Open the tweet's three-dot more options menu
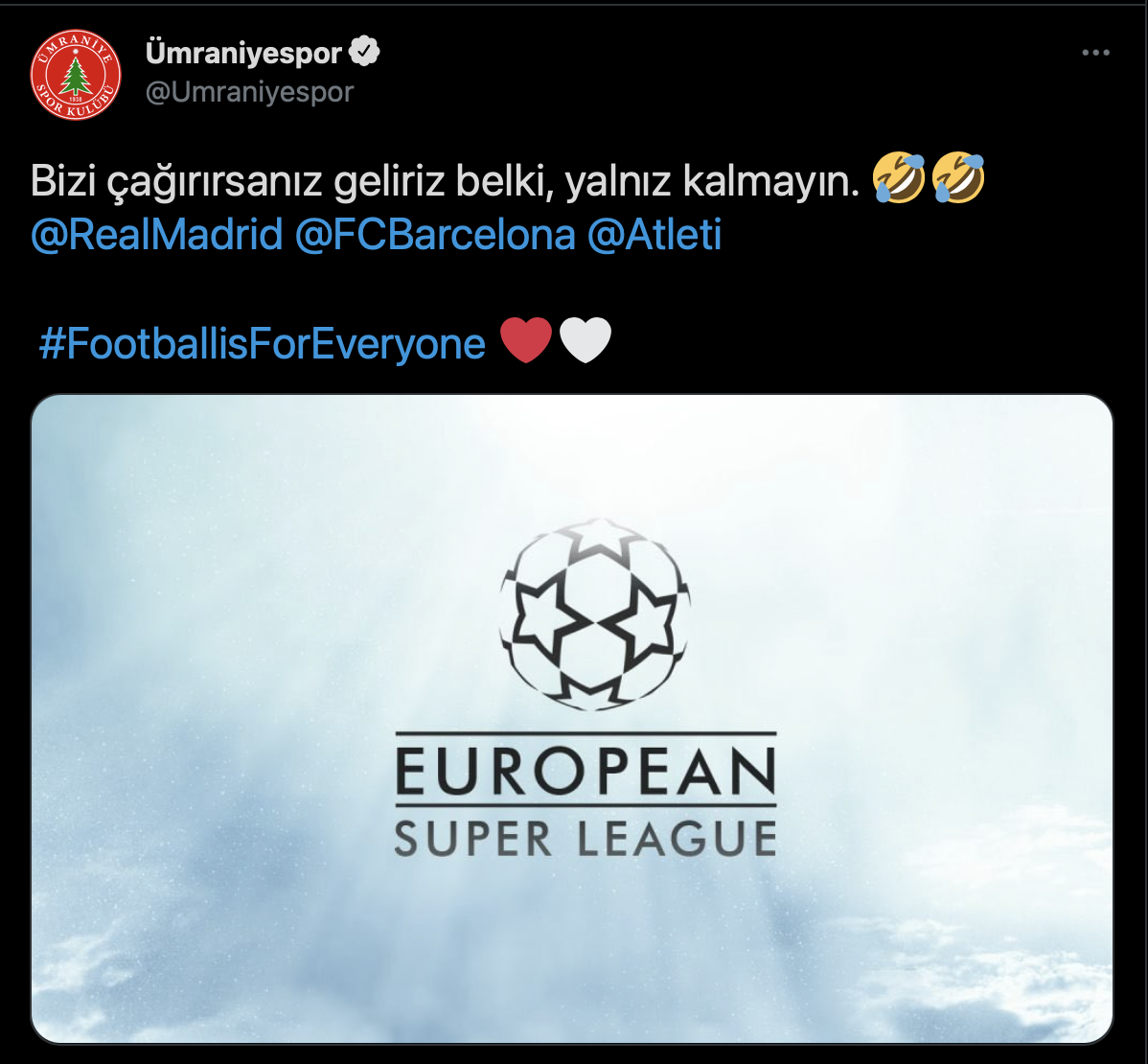 coord(1095,53)
